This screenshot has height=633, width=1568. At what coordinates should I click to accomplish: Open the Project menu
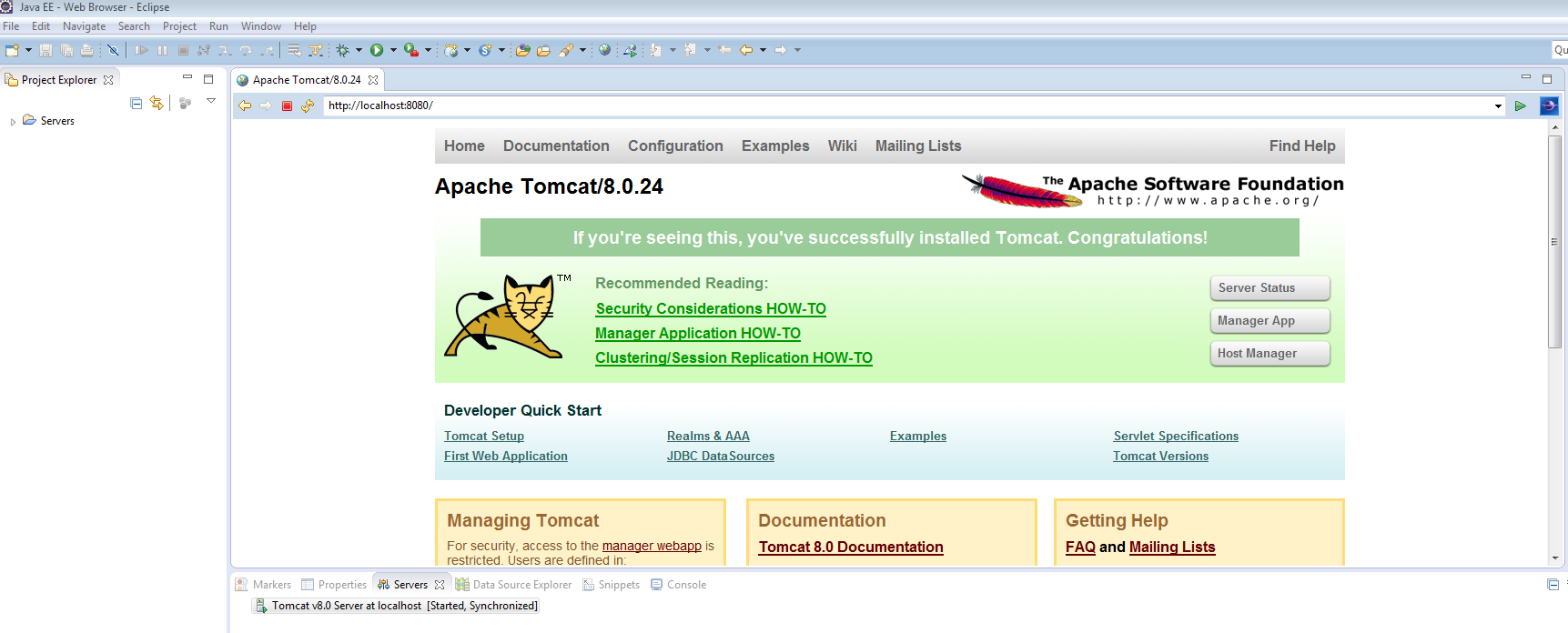click(x=179, y=26)
